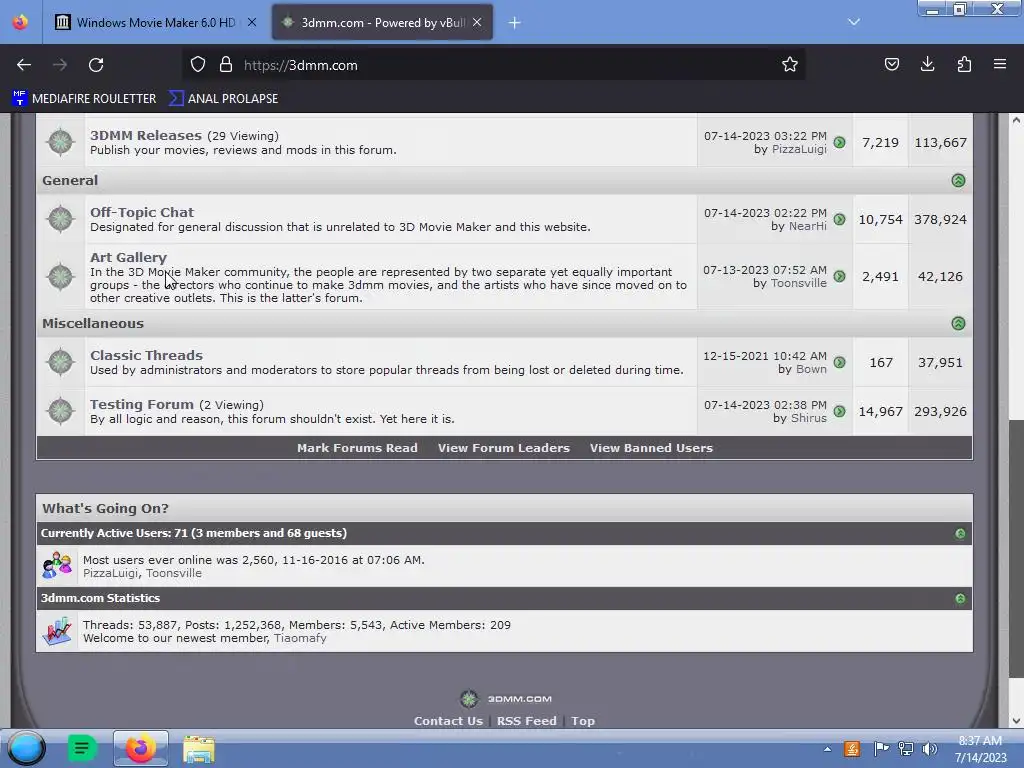Image resolution: width=1024 pixels, height=768 pixels.
Task: Open the Windows Start orb
Action: click(27, 748)
